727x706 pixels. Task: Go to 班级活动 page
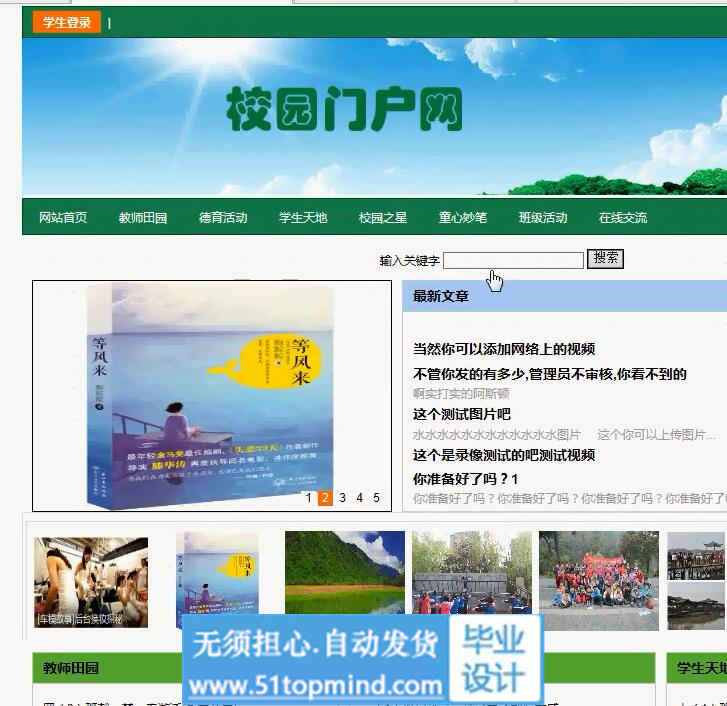(543, 217)
